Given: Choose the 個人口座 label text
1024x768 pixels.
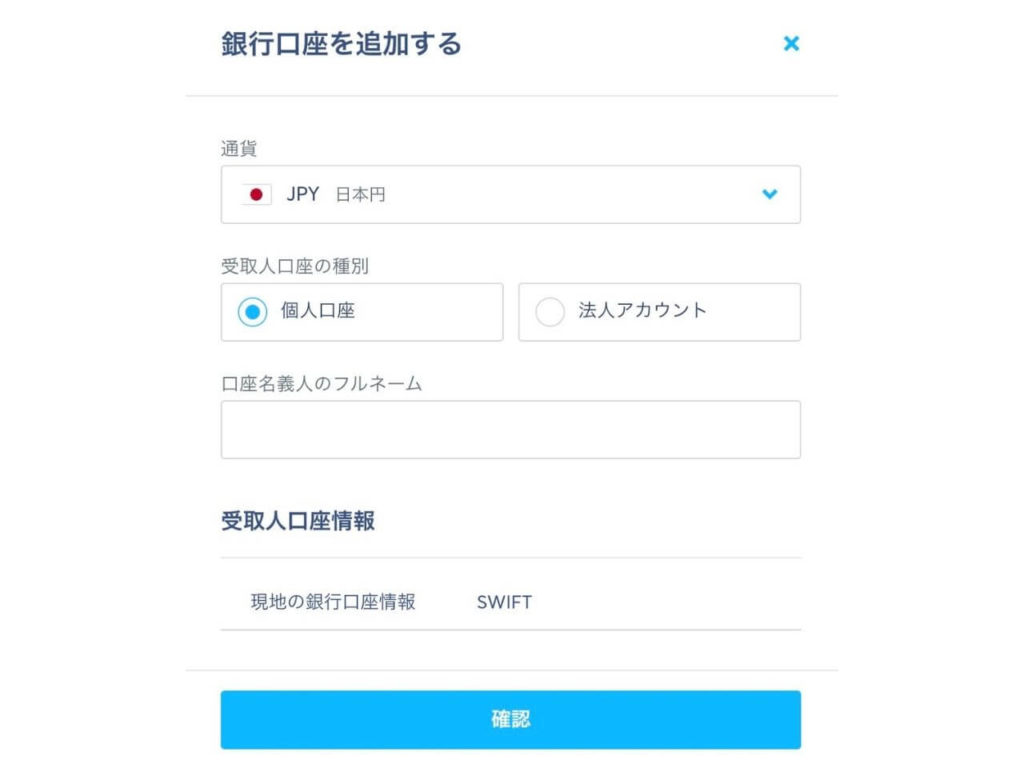Looking at the screenshot, I should [x=317, y=311].
